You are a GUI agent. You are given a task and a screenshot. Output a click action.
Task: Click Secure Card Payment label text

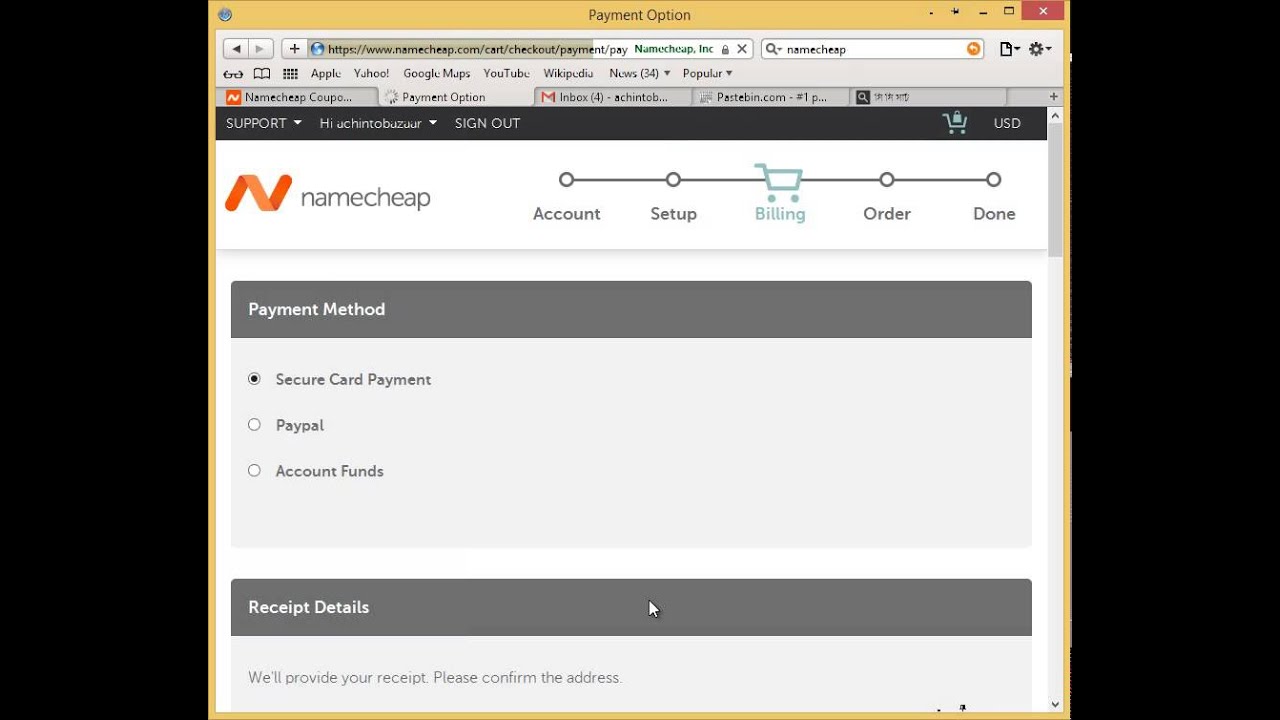[353, 379]
